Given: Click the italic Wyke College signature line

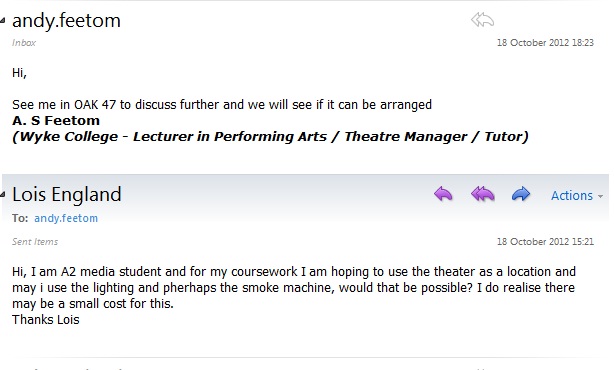Looking at the screenshot, I should tap(270, 137).
